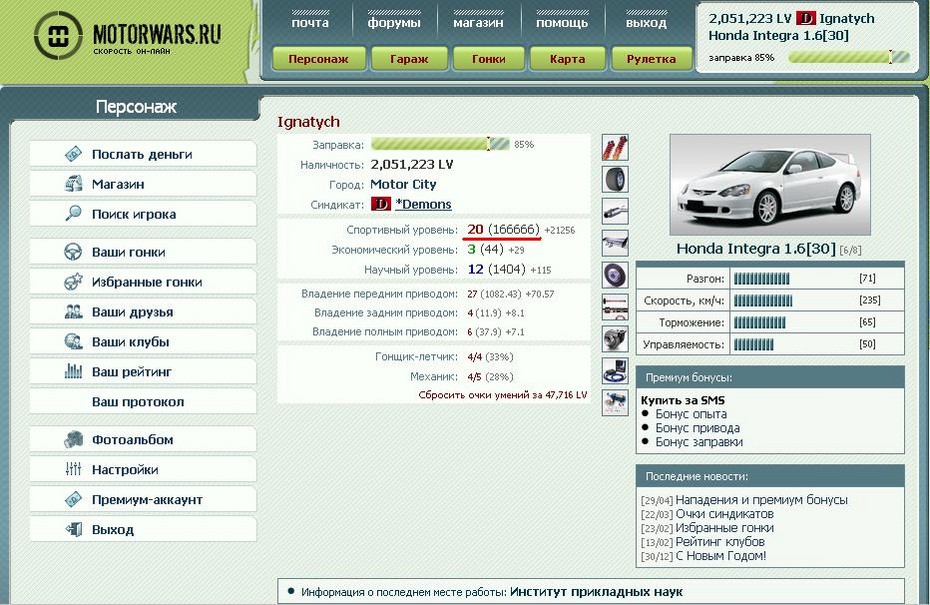
Task: Open the Персонаж tab
Action: pyautogui.click(x=319, y=59)
